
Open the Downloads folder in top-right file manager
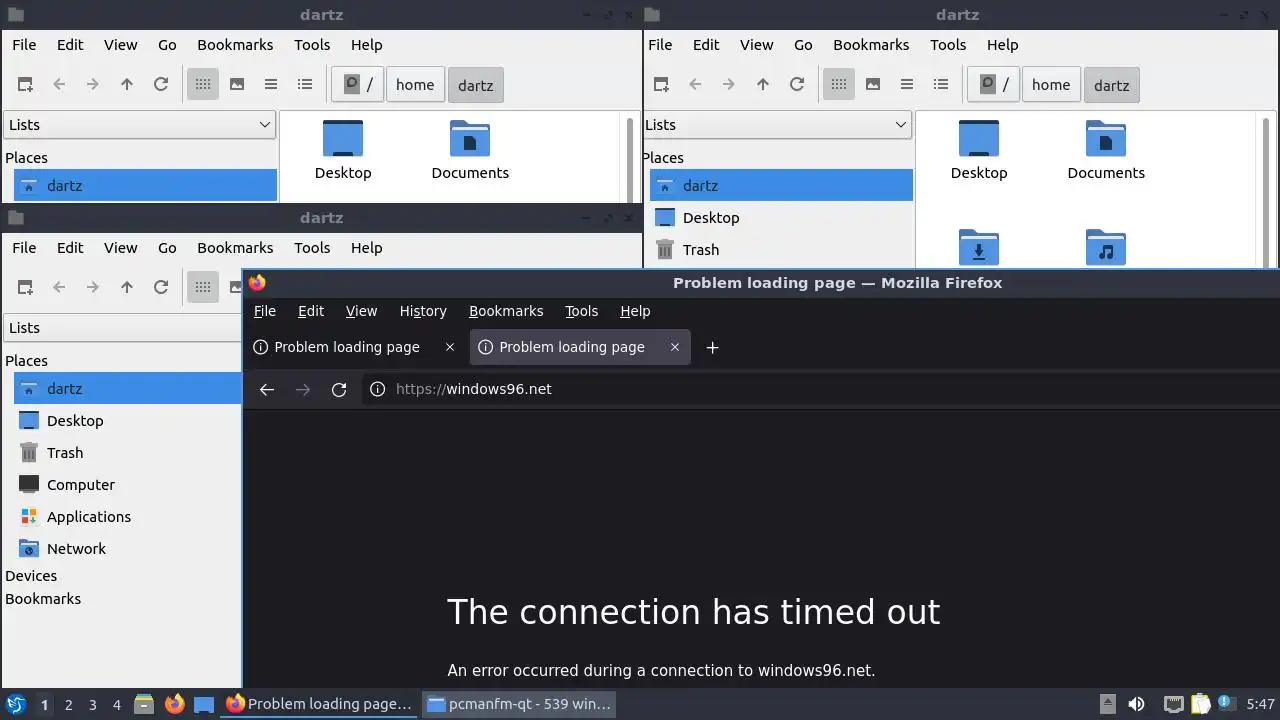pos(978,247)
